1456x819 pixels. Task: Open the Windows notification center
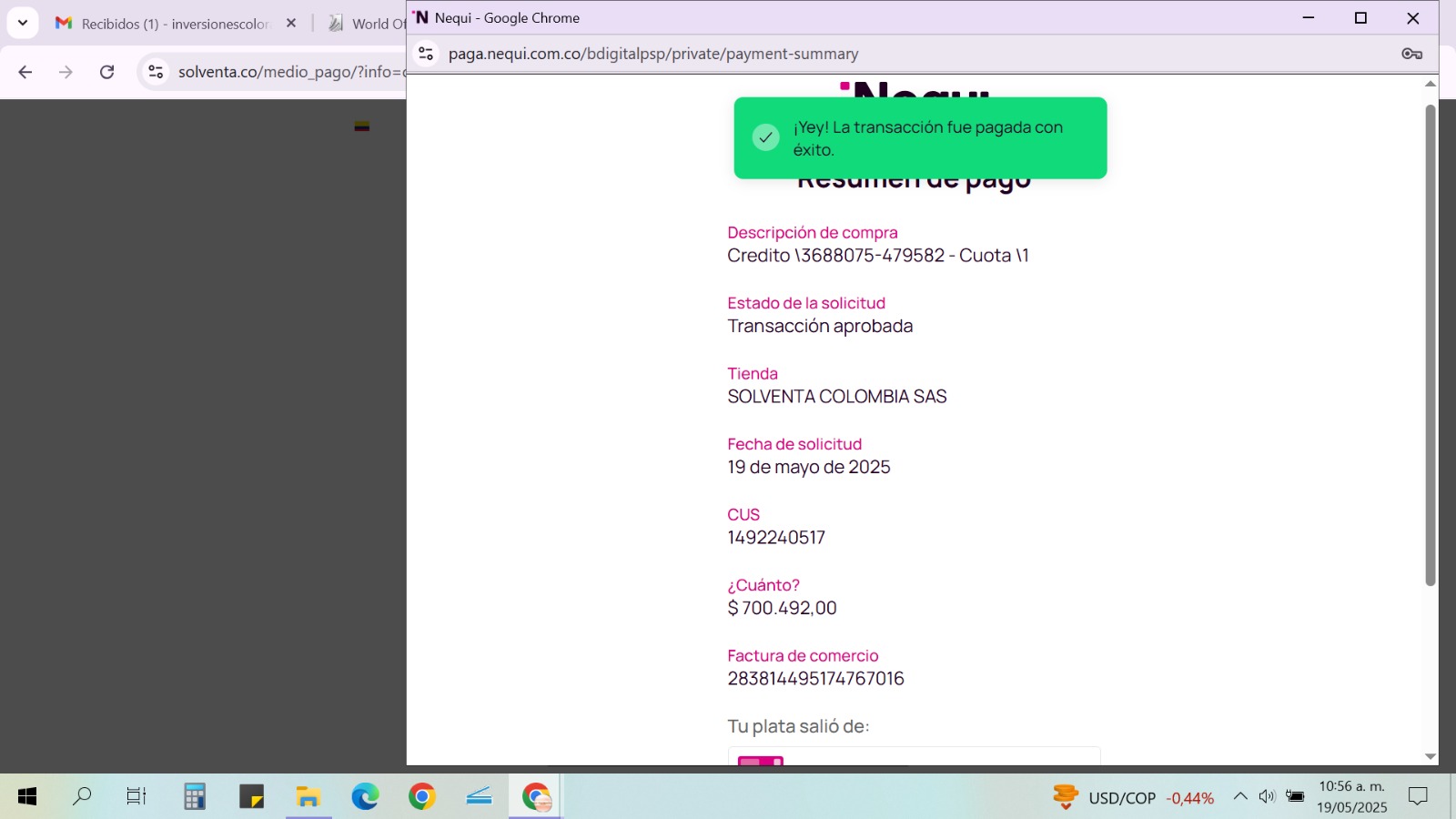(1418, 797)
